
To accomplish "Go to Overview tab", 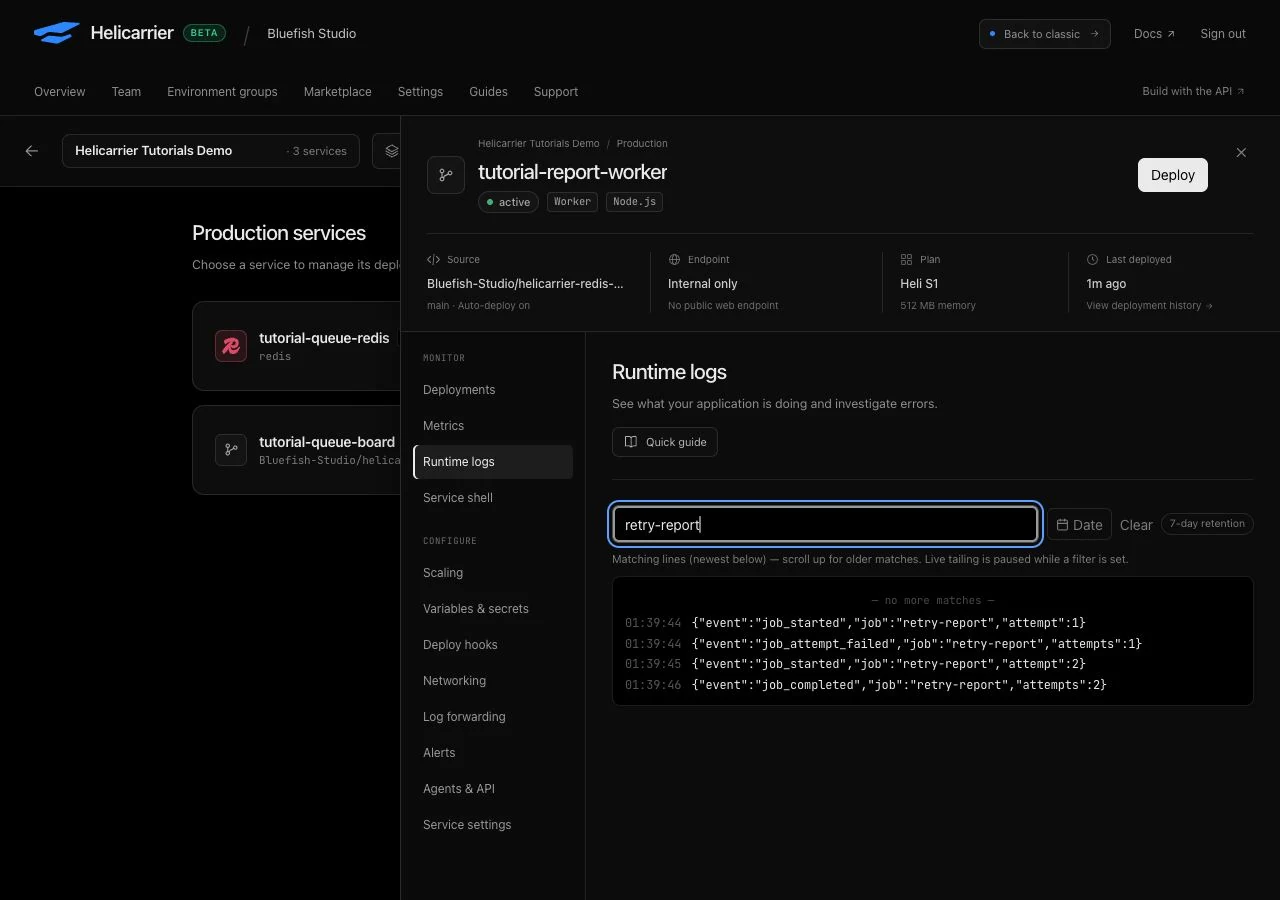I will 60,92.
